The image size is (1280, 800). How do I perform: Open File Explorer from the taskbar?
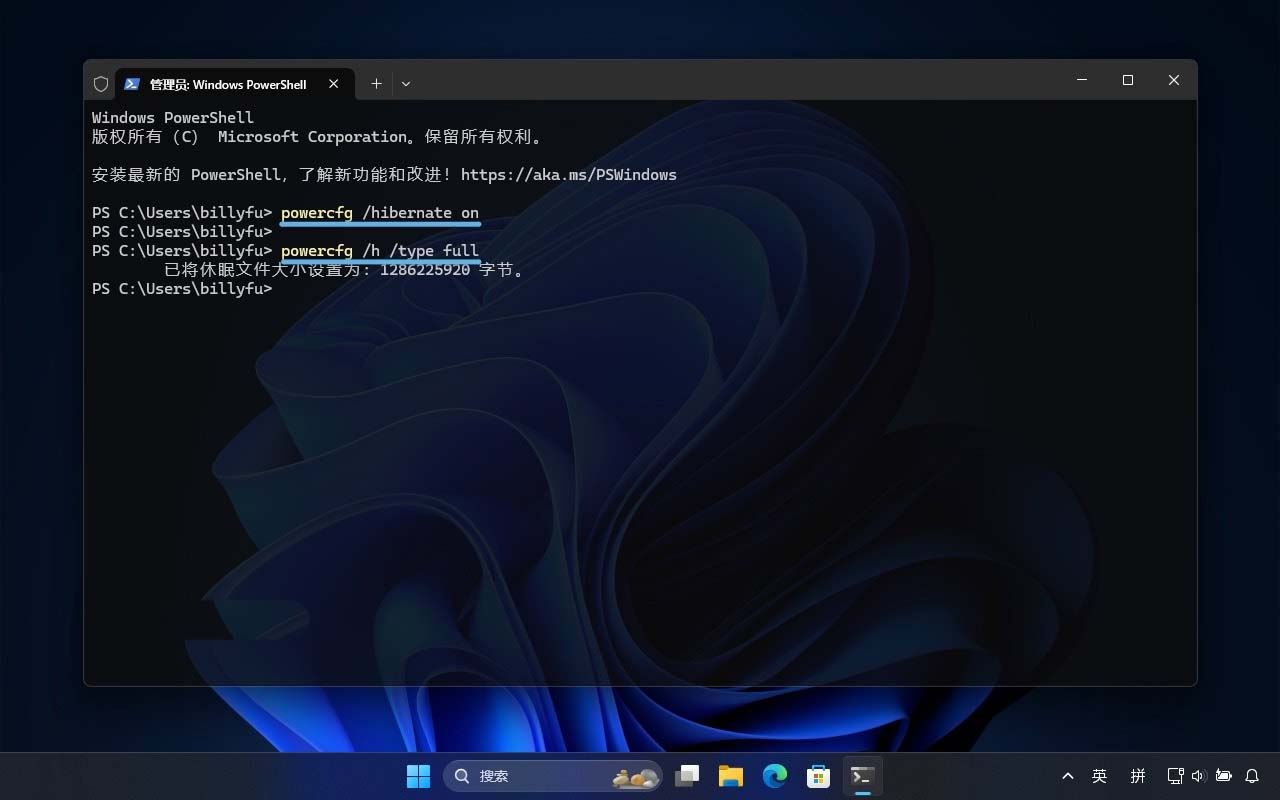(x=730, y=775)
